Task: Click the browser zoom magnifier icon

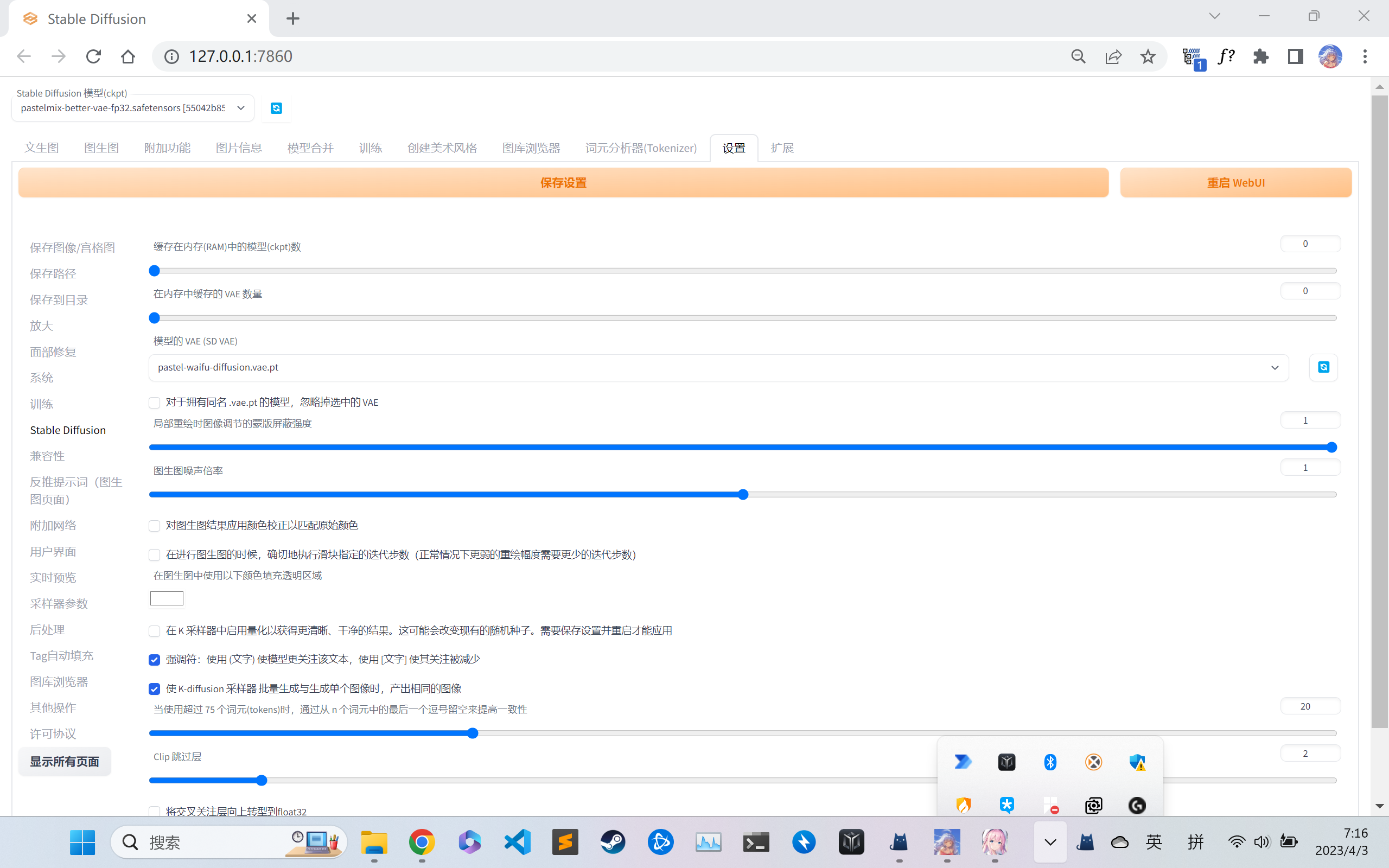Action: pos(1078,56)
